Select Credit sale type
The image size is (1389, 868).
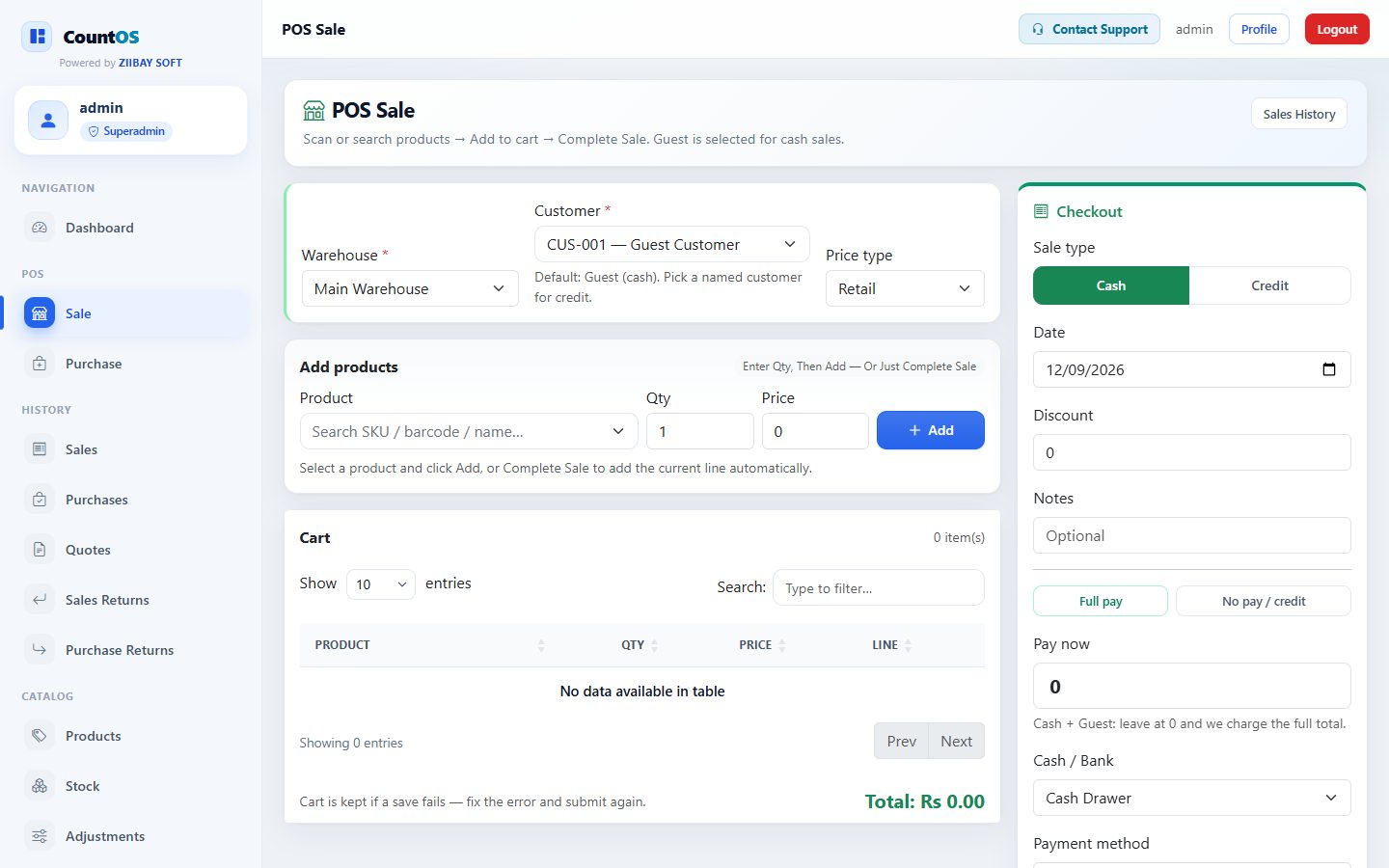click(1269, 285)
